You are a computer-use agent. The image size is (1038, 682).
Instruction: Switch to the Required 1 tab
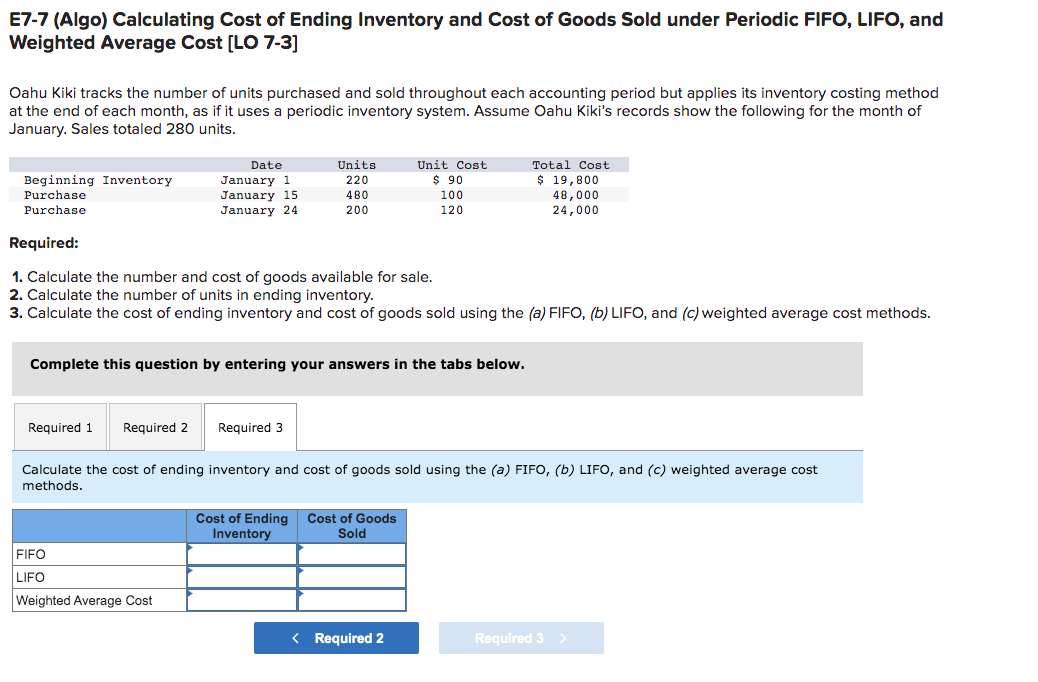pyautogui.click(x=60, y=427)
